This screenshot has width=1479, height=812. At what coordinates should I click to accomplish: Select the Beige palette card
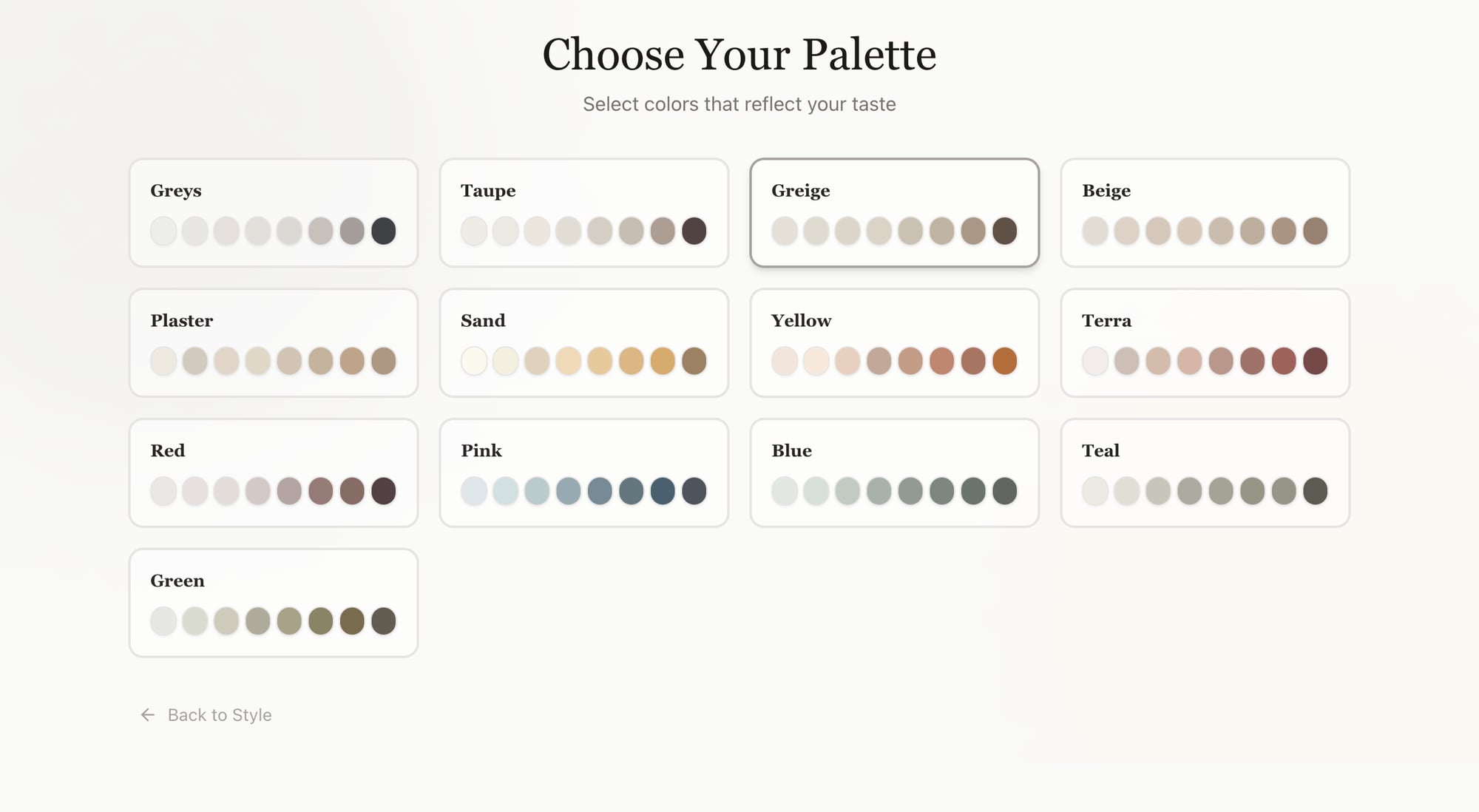(x=1205, y=212)
